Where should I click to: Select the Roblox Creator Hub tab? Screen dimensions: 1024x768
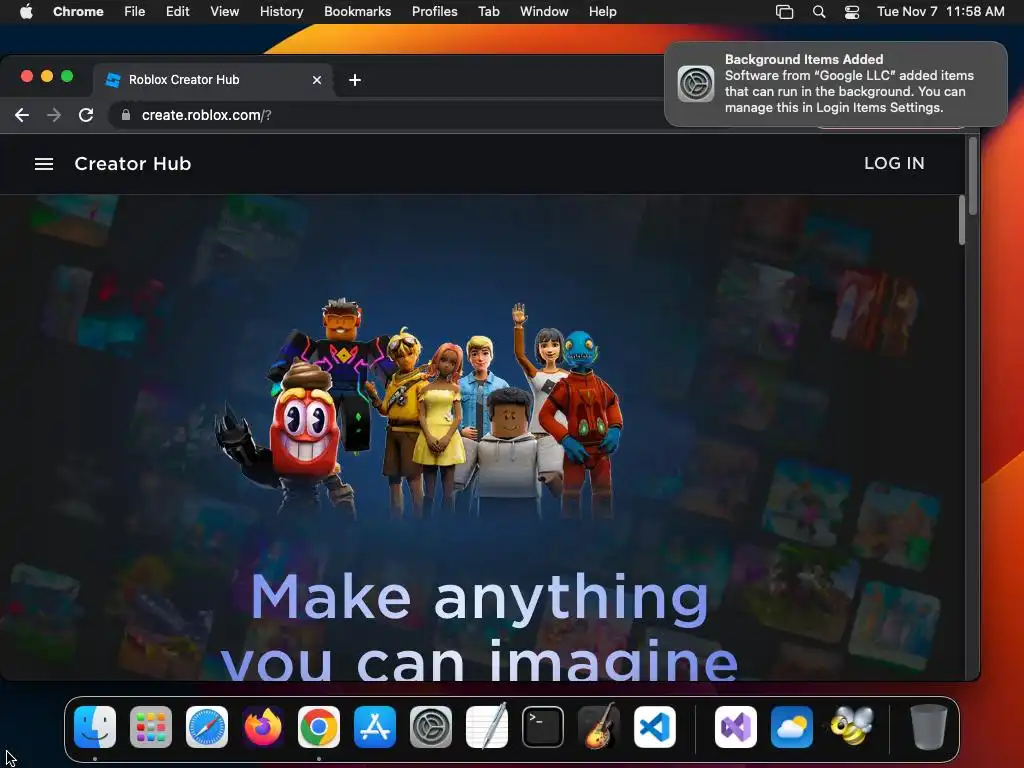[212, 80]
